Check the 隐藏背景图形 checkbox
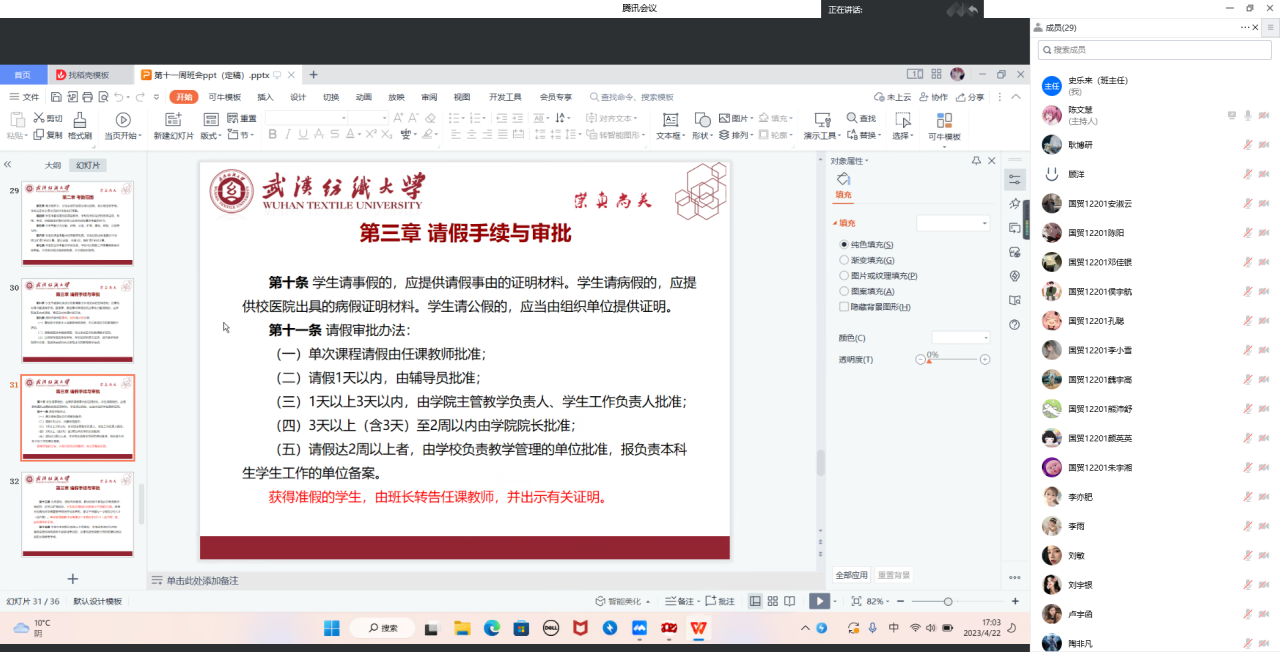 [x=844, y=307]
